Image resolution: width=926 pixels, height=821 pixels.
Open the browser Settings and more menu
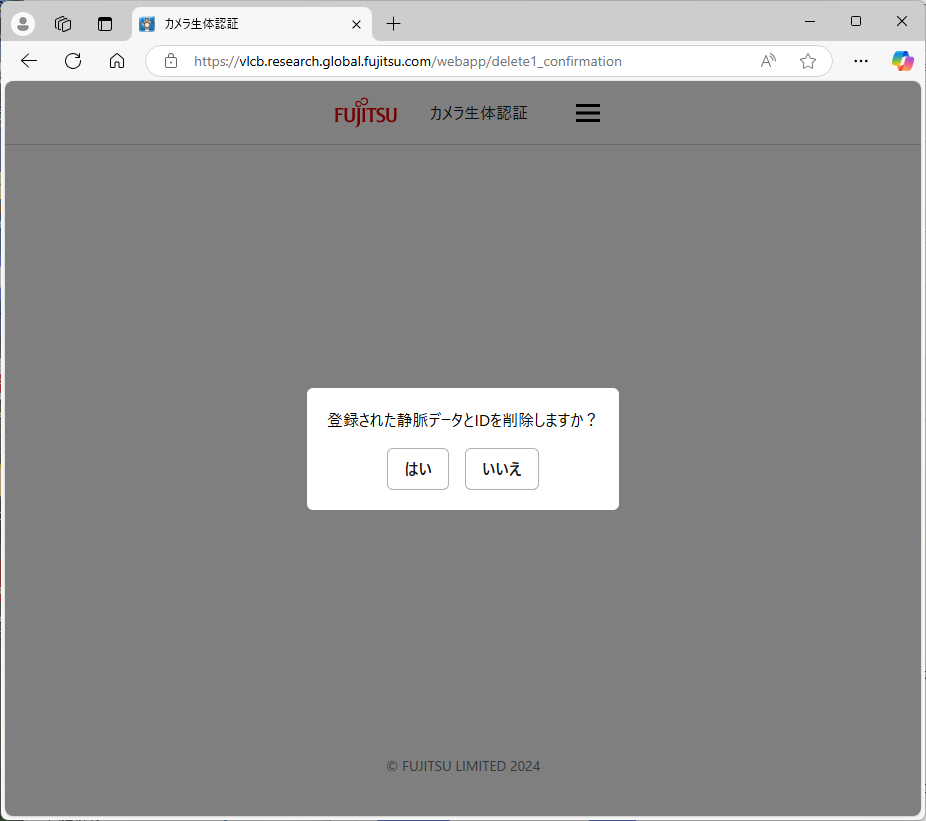860,61
